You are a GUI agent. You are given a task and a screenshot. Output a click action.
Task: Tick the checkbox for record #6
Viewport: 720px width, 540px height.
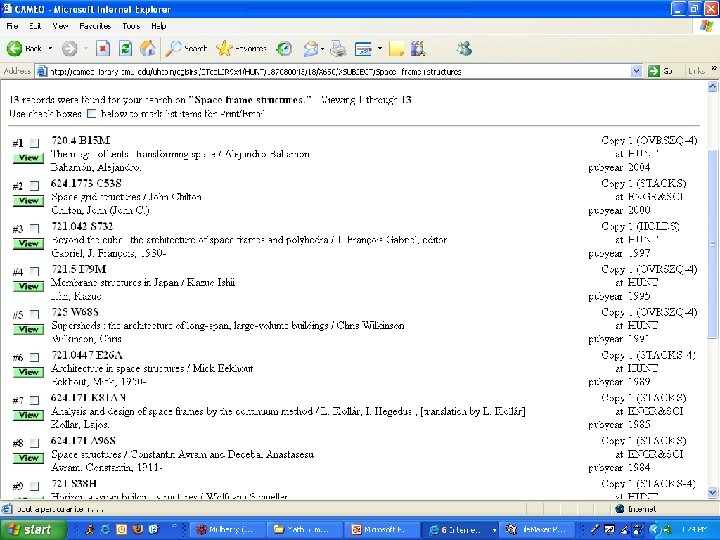(34, 357)
